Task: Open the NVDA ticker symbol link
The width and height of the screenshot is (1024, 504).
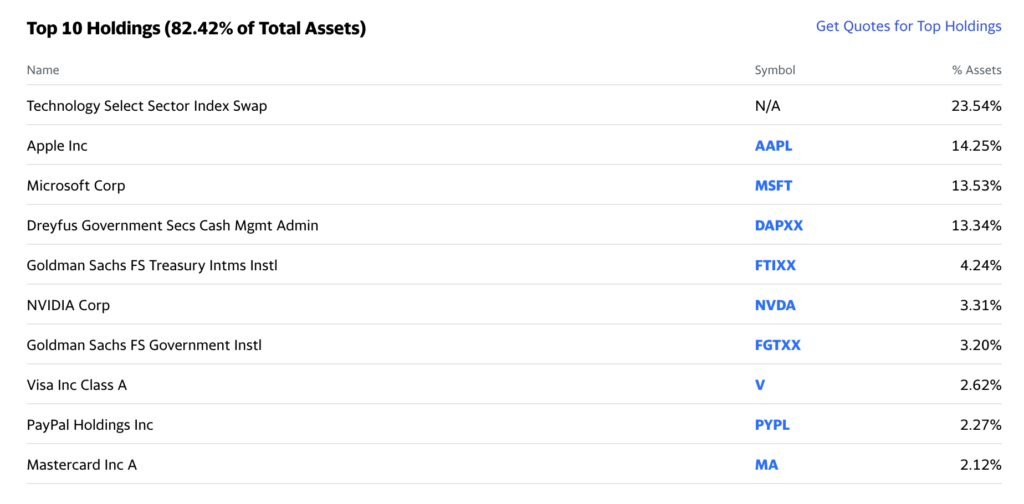Action: click(775, 305)
